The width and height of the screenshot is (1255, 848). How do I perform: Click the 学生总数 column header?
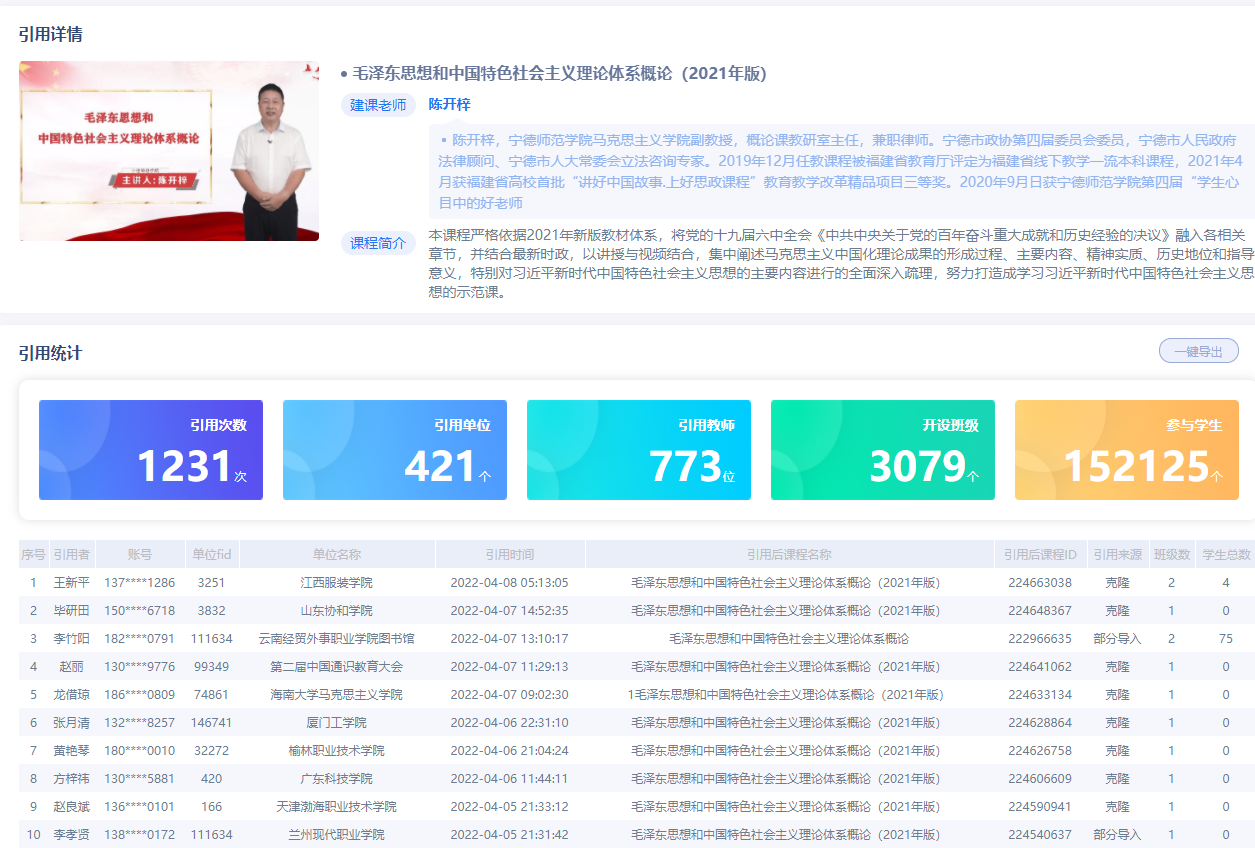pos(1225,554)
